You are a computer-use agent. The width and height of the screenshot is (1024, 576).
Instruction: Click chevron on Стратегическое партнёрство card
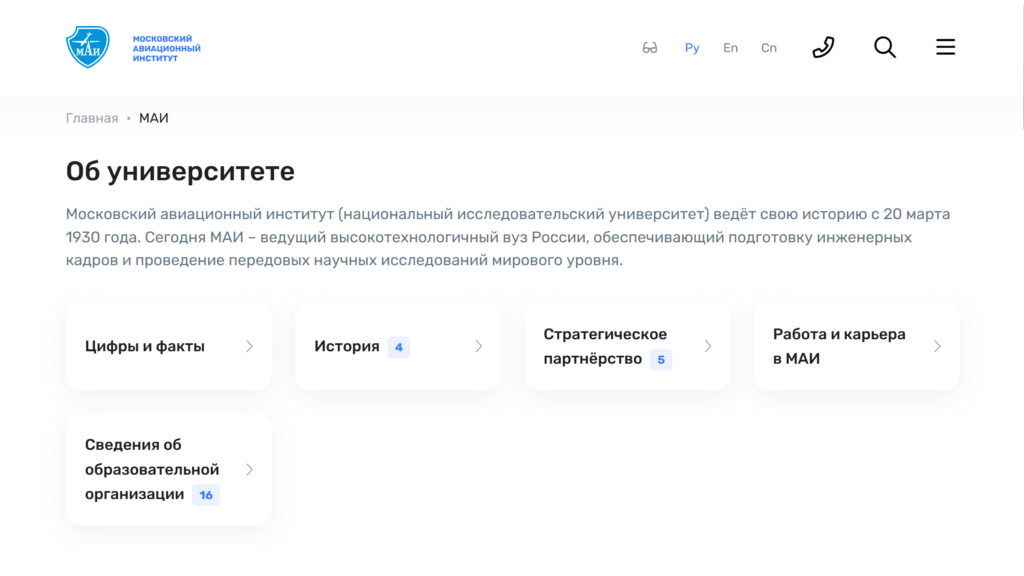pyautogui.click(x=708, y=346)
